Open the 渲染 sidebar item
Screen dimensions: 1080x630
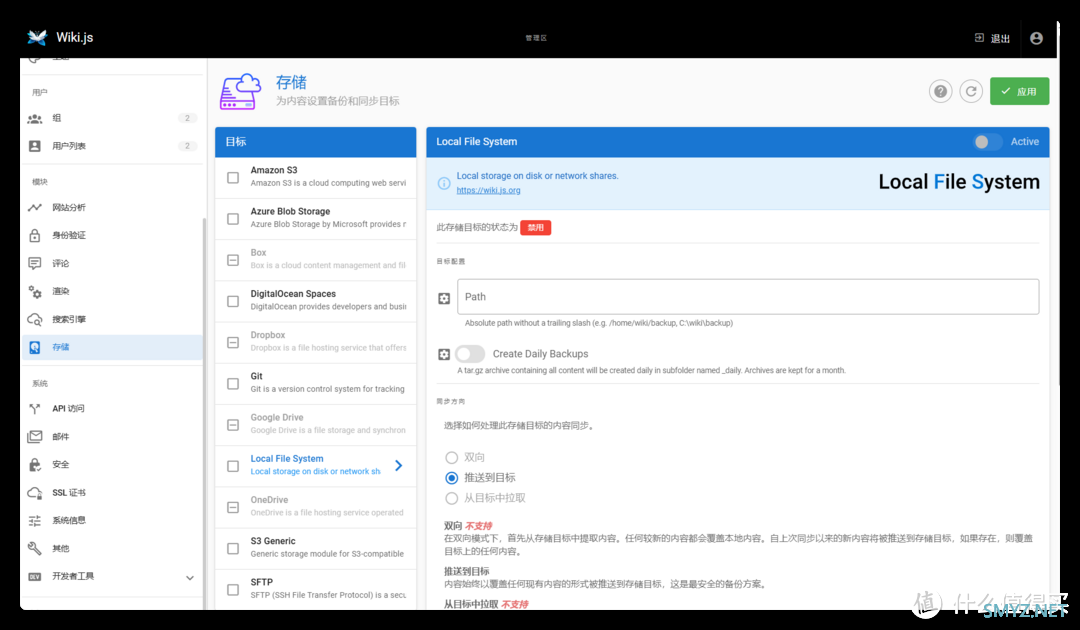point(112,291)
